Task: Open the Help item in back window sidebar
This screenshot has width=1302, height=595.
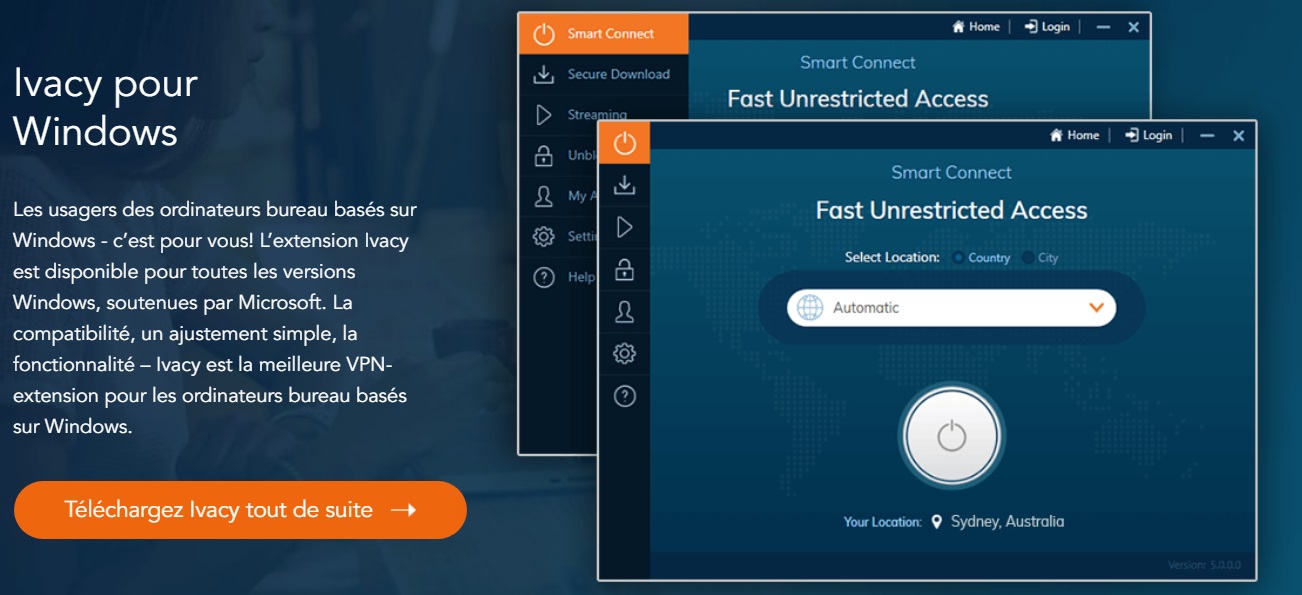Action: (558, 277)
